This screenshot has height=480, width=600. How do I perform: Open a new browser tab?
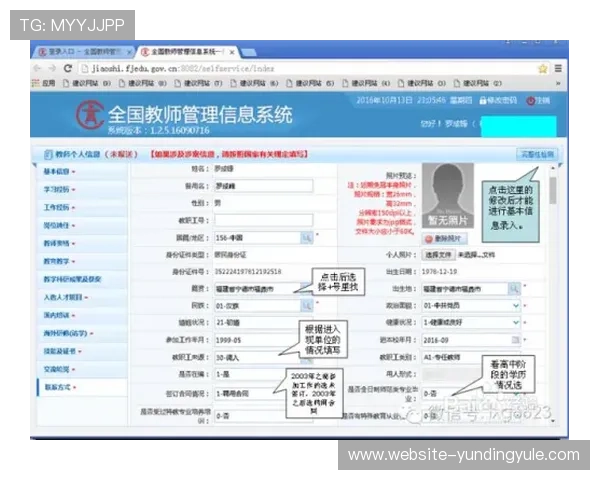pos(249,52)
